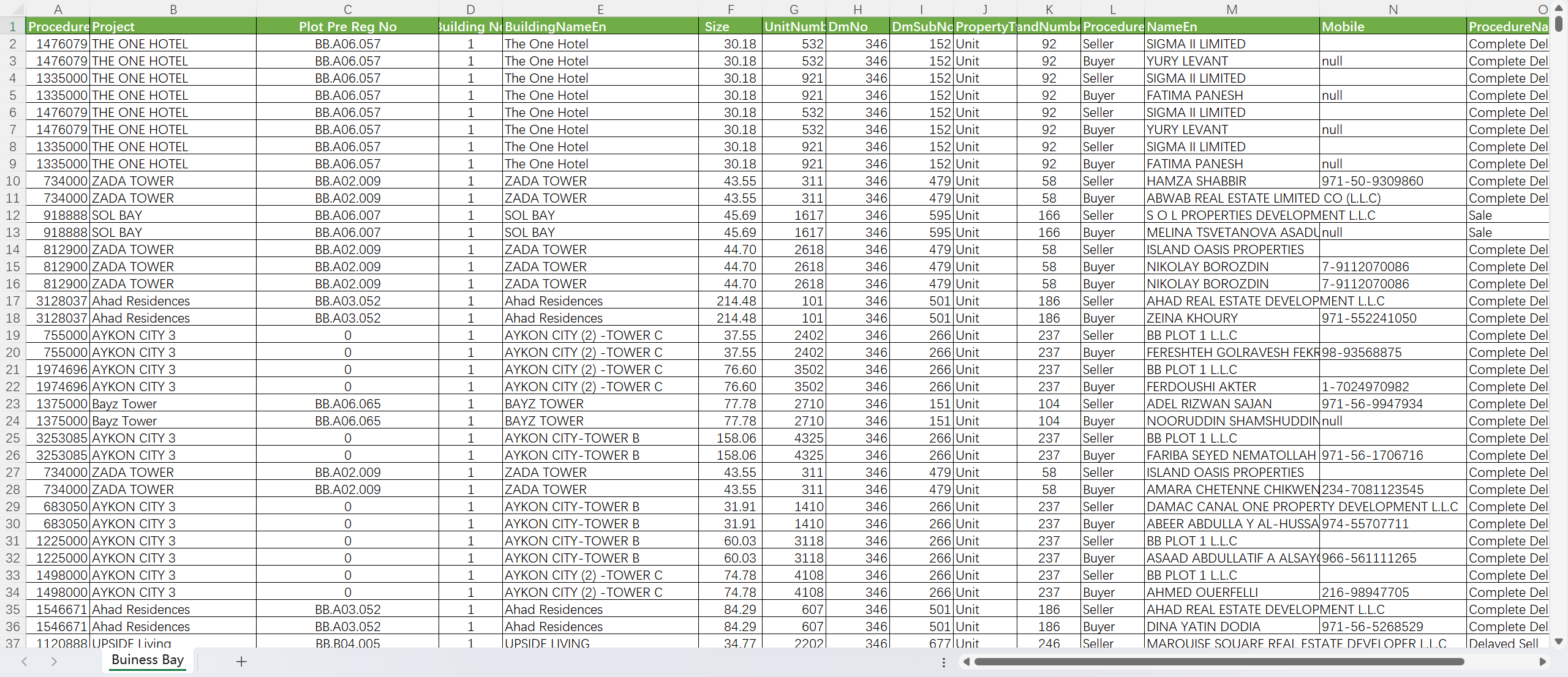Click the vertical scrollbar thumb

click(x=1559, y=24)
